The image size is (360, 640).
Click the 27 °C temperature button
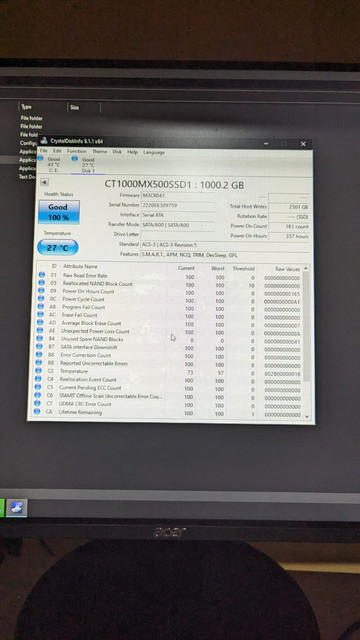point(58,248)
